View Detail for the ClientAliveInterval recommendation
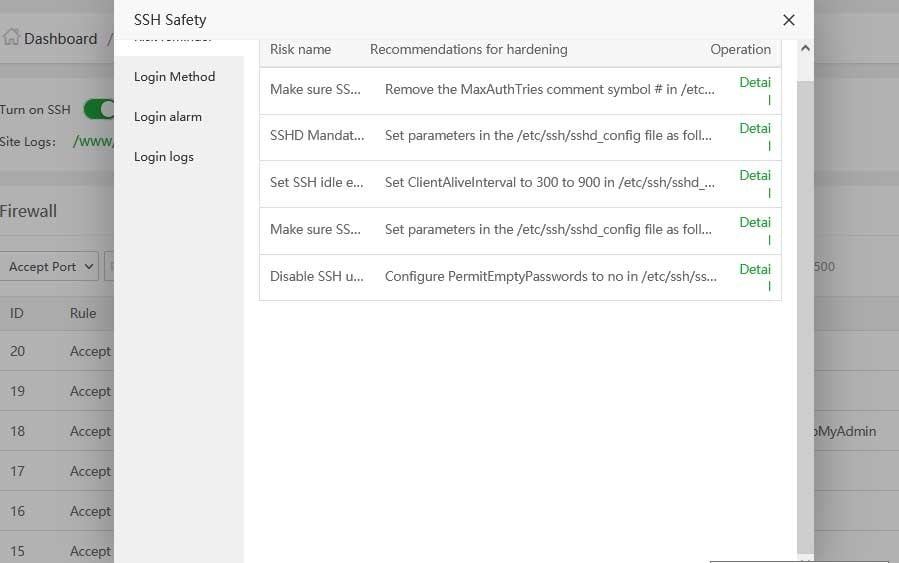Viewport: 899px width, 563px height. (x=755, y=184)
